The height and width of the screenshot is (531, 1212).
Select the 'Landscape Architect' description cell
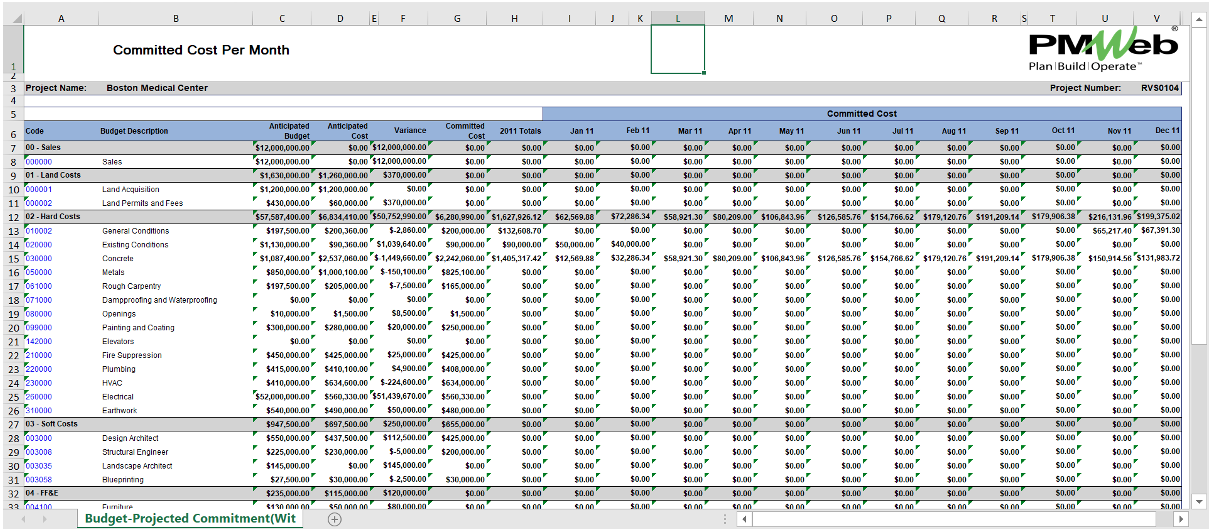pyautogui.click(x=137, y=466)
